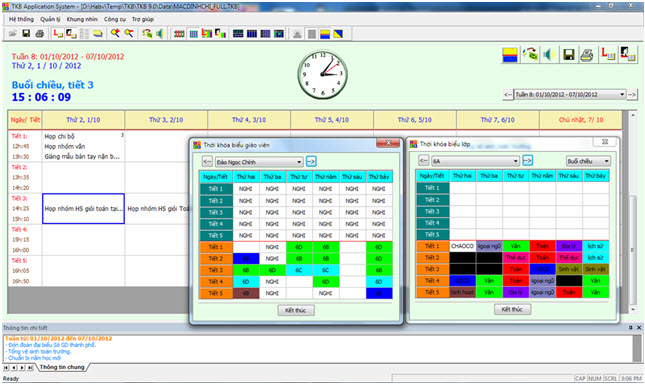The width and height of the screenshot is (645, 384).
Task: Click the refresh arrows icon in main toolbar
Action: coord(147,33)
